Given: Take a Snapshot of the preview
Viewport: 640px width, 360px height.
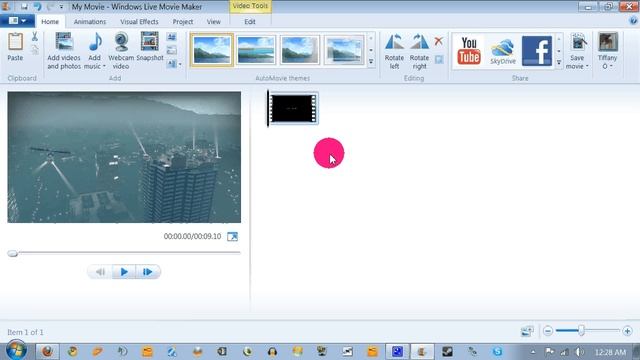Looking at the screenshot, I should pyautogui.click(x=150, y=47).
